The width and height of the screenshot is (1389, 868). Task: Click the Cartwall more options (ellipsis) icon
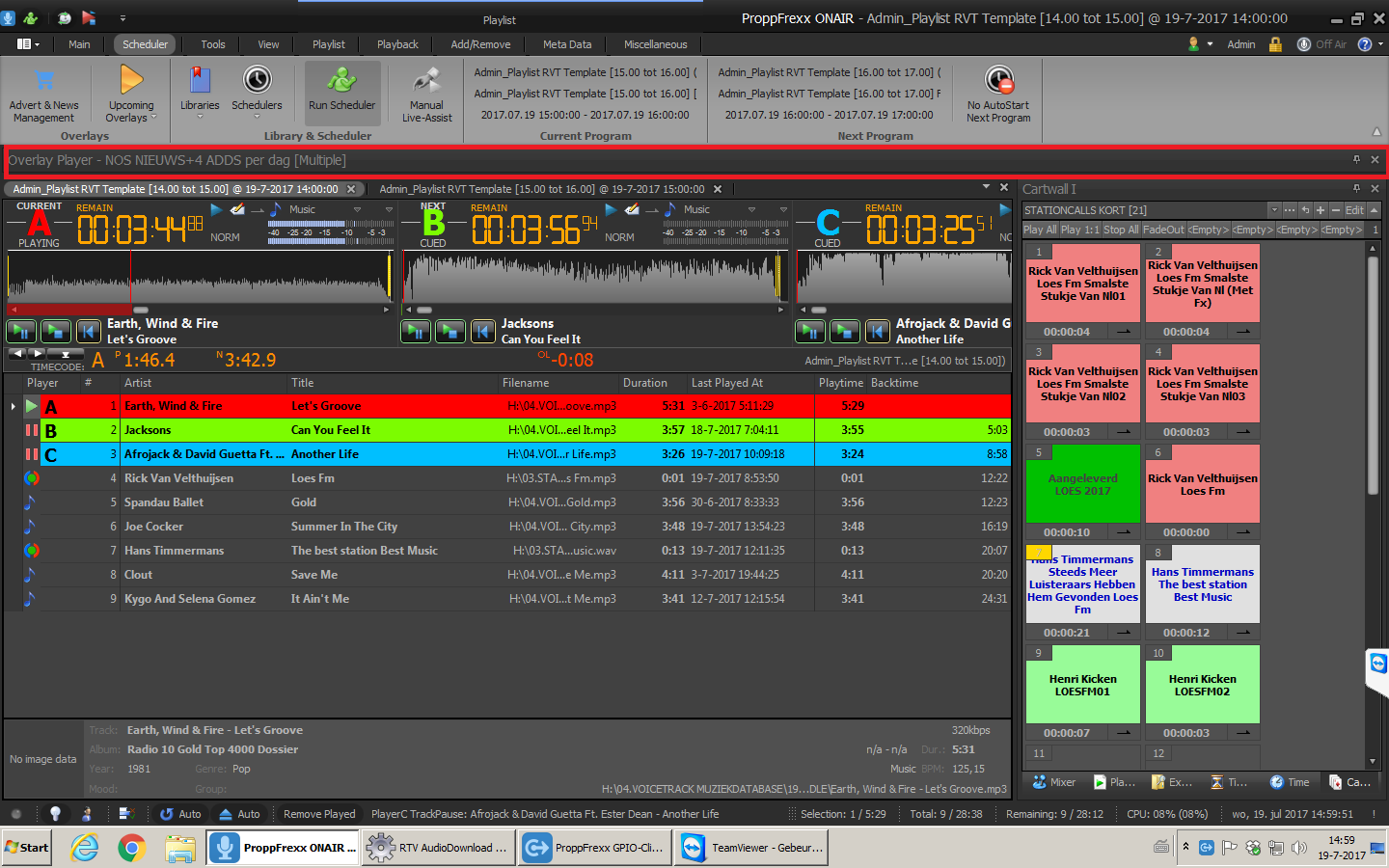1290,210
